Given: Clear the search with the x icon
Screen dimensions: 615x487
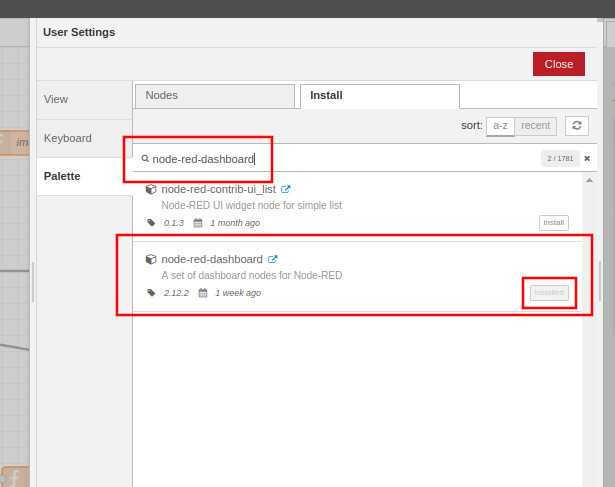Looking at the screenshot, I should tap(587, 158).
